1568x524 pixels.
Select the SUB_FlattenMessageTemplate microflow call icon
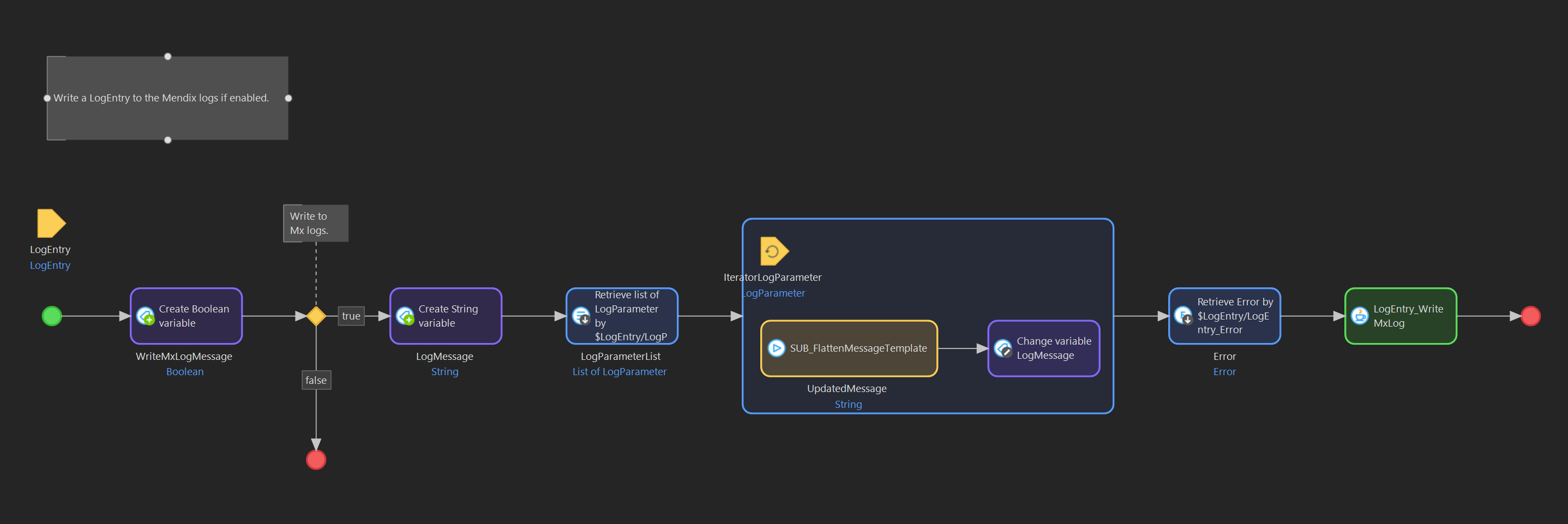777,348
